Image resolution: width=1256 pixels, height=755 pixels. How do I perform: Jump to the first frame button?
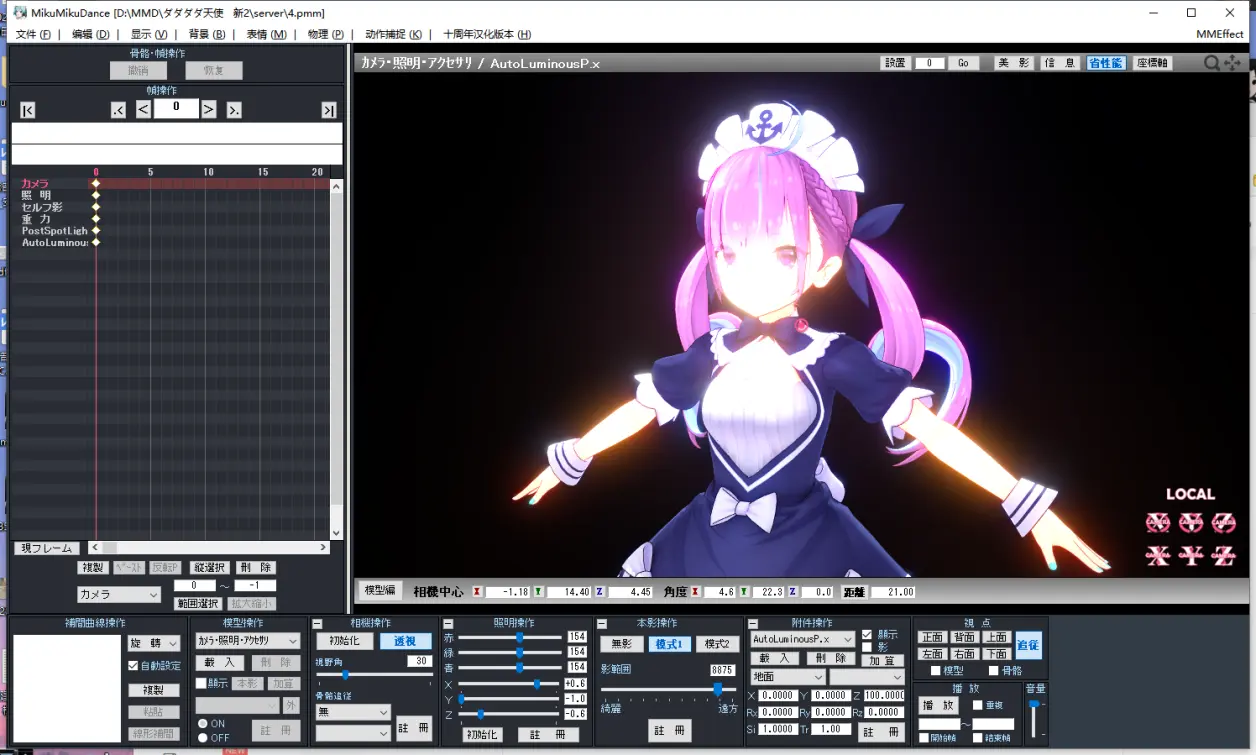[x=28, y=110]
